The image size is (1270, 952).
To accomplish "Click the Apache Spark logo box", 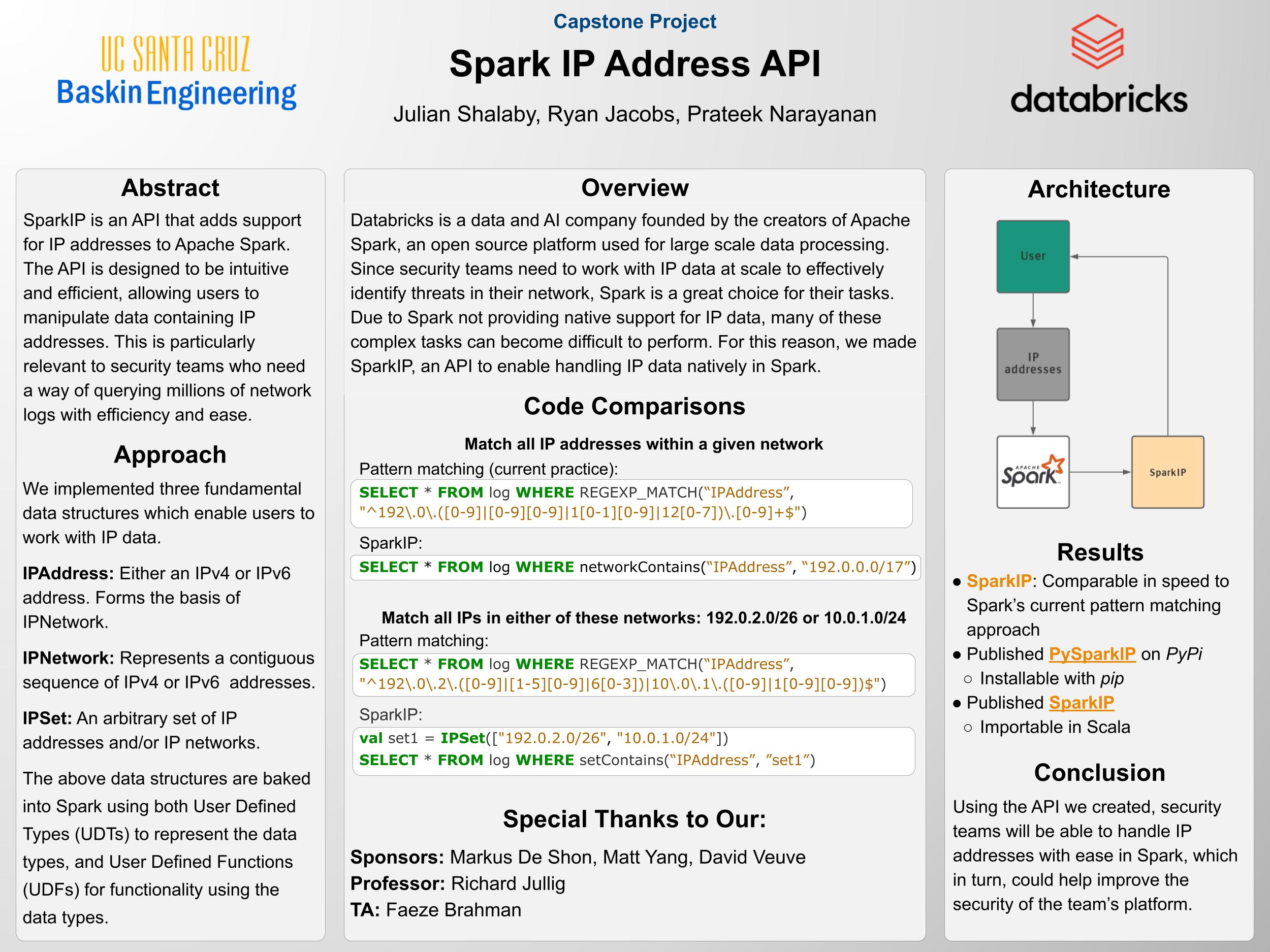I will point(1033,472).
